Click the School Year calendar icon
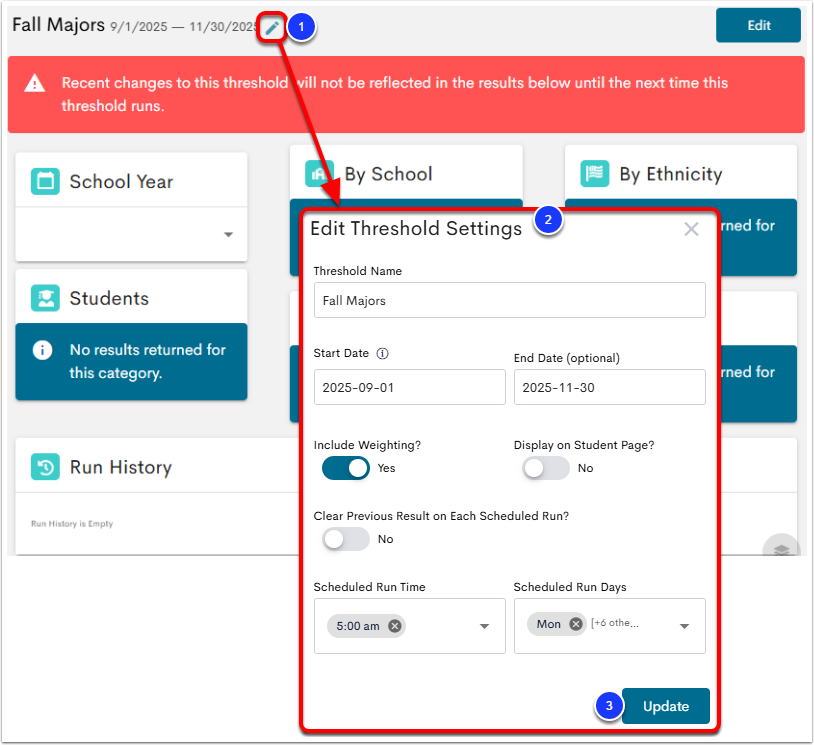Viewport: 814px width, 745px height. 45,181
